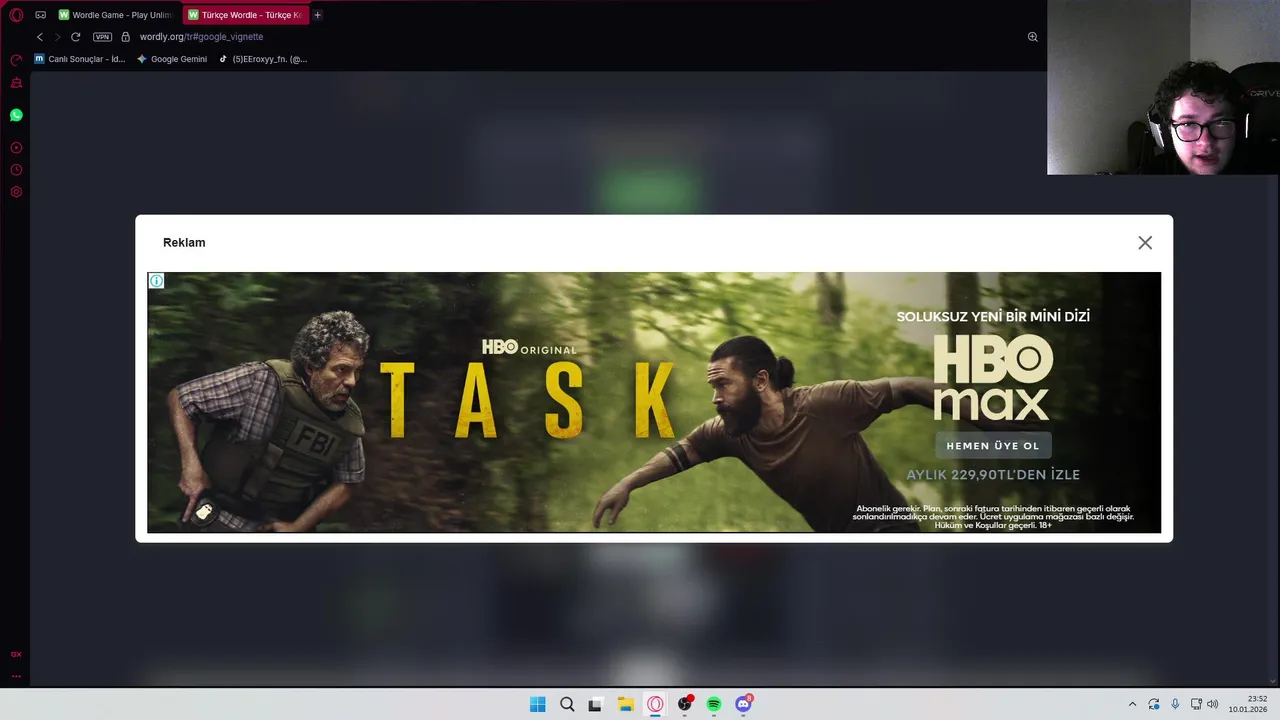Screen dimensions: 1280x720
Task: Open OBS Studio from taskbar
Action: (685, 704)
